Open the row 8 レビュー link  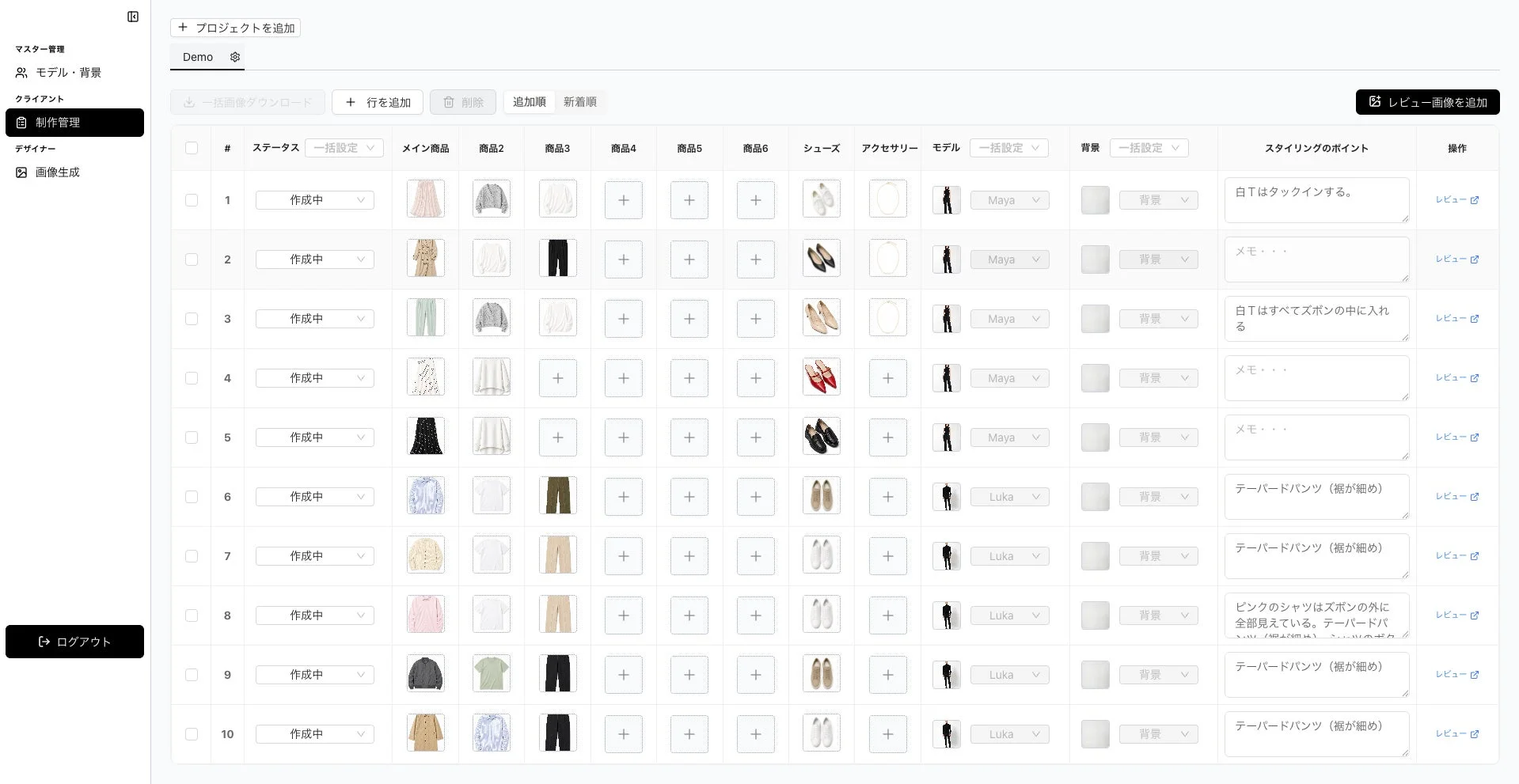click(x=1457, y=615)
